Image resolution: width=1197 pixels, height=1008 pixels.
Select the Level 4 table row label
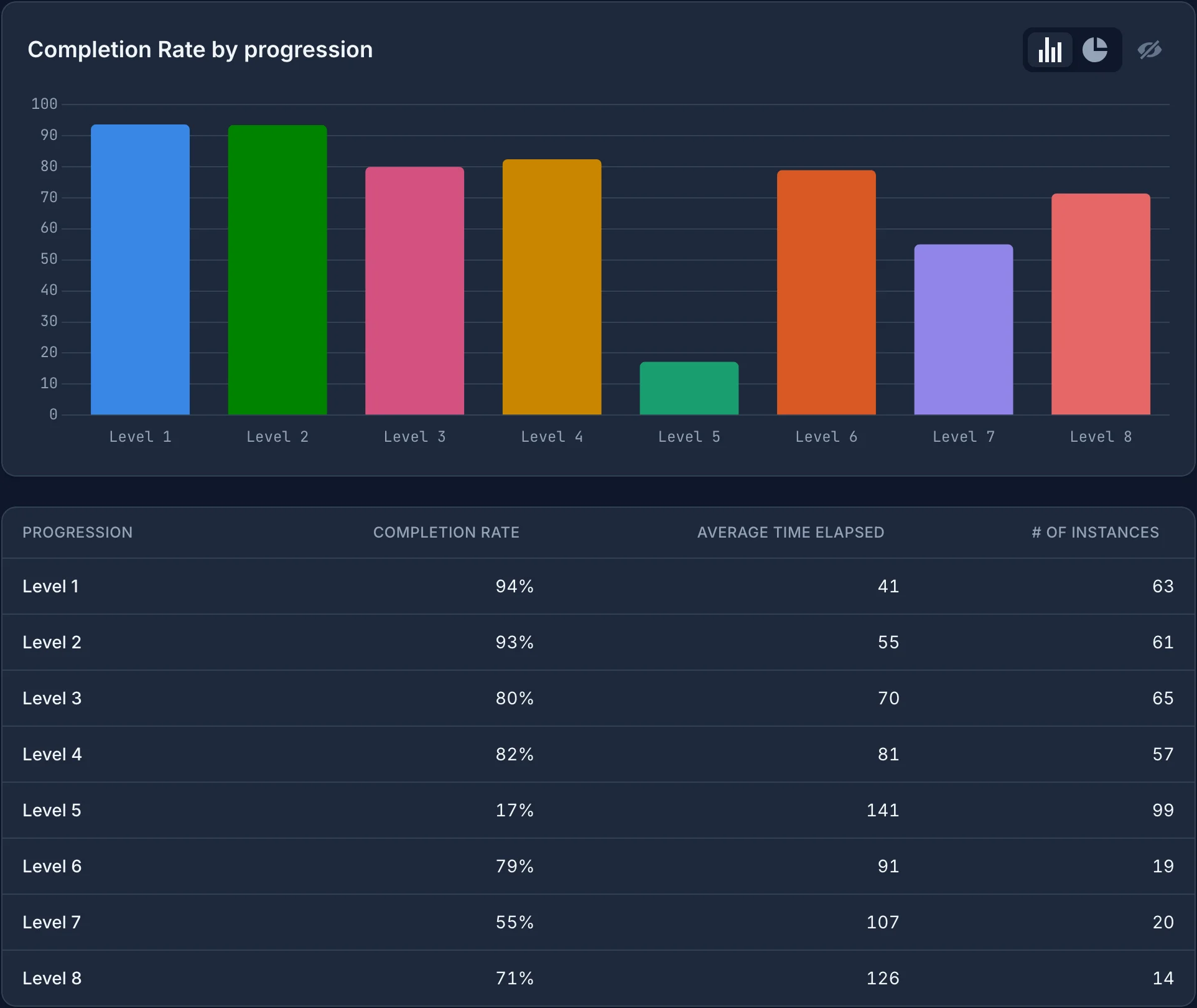52,754
